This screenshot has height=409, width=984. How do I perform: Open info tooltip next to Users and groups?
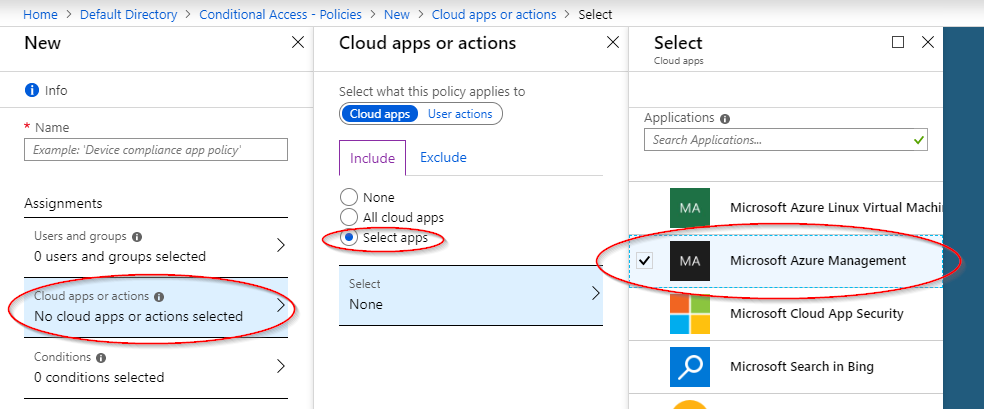137,237
